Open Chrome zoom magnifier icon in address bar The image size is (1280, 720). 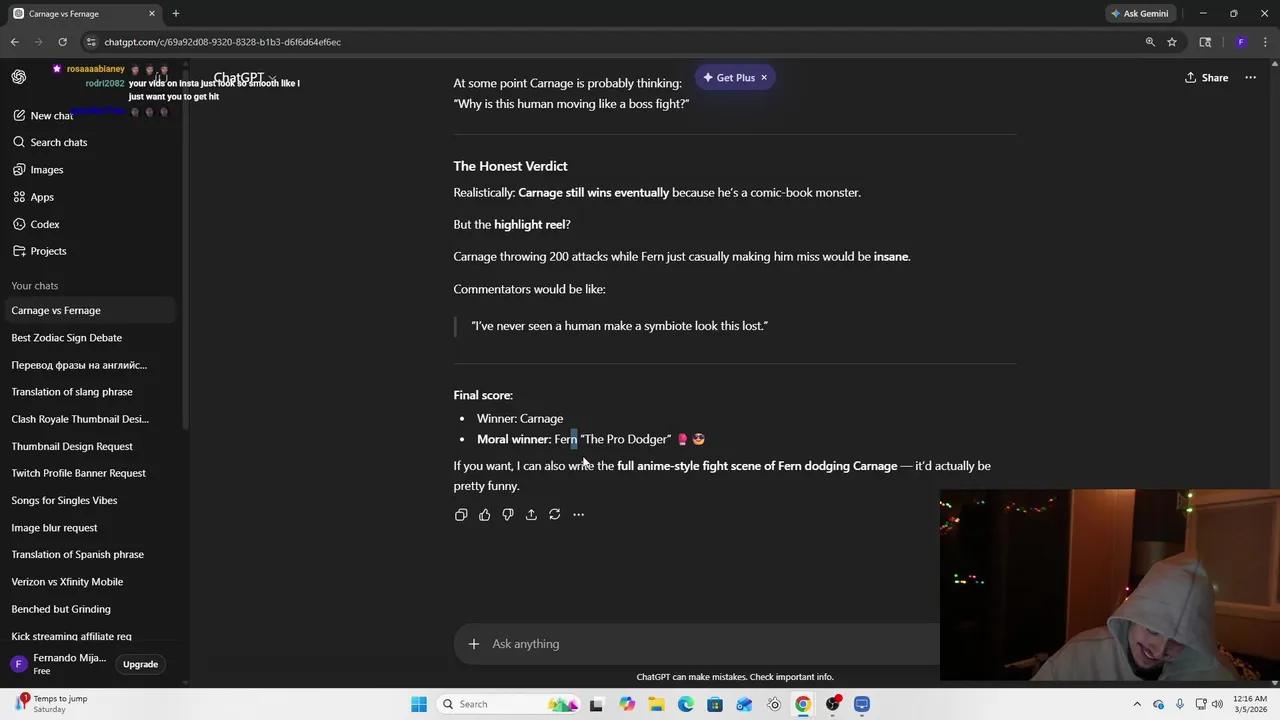pyautogui.click(x=1150, y=42)
